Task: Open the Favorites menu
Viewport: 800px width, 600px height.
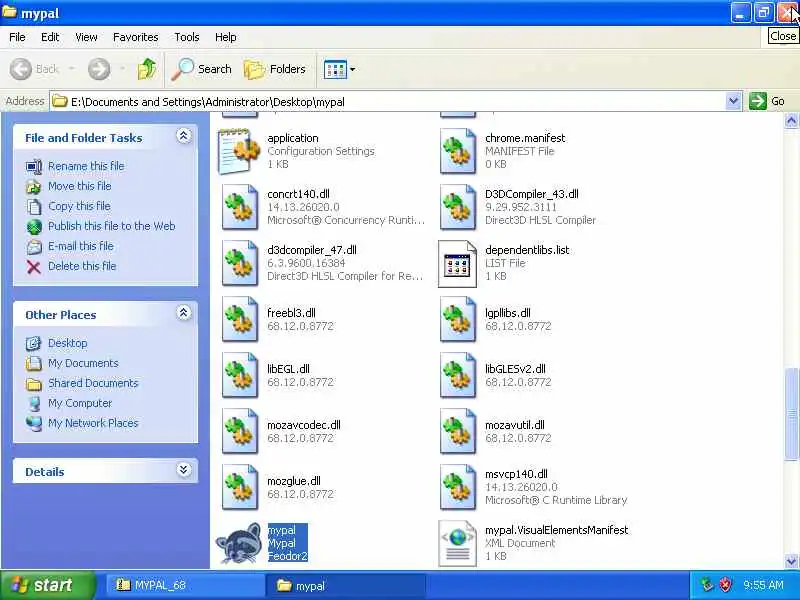Action: click(x=136, y=37)
